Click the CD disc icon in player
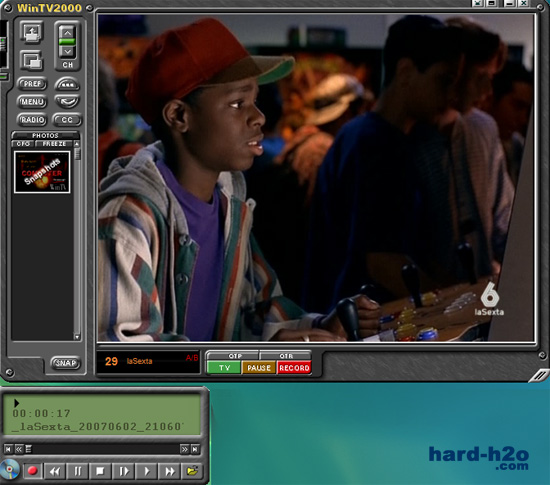Screen dimensions: 550x485 9,469
